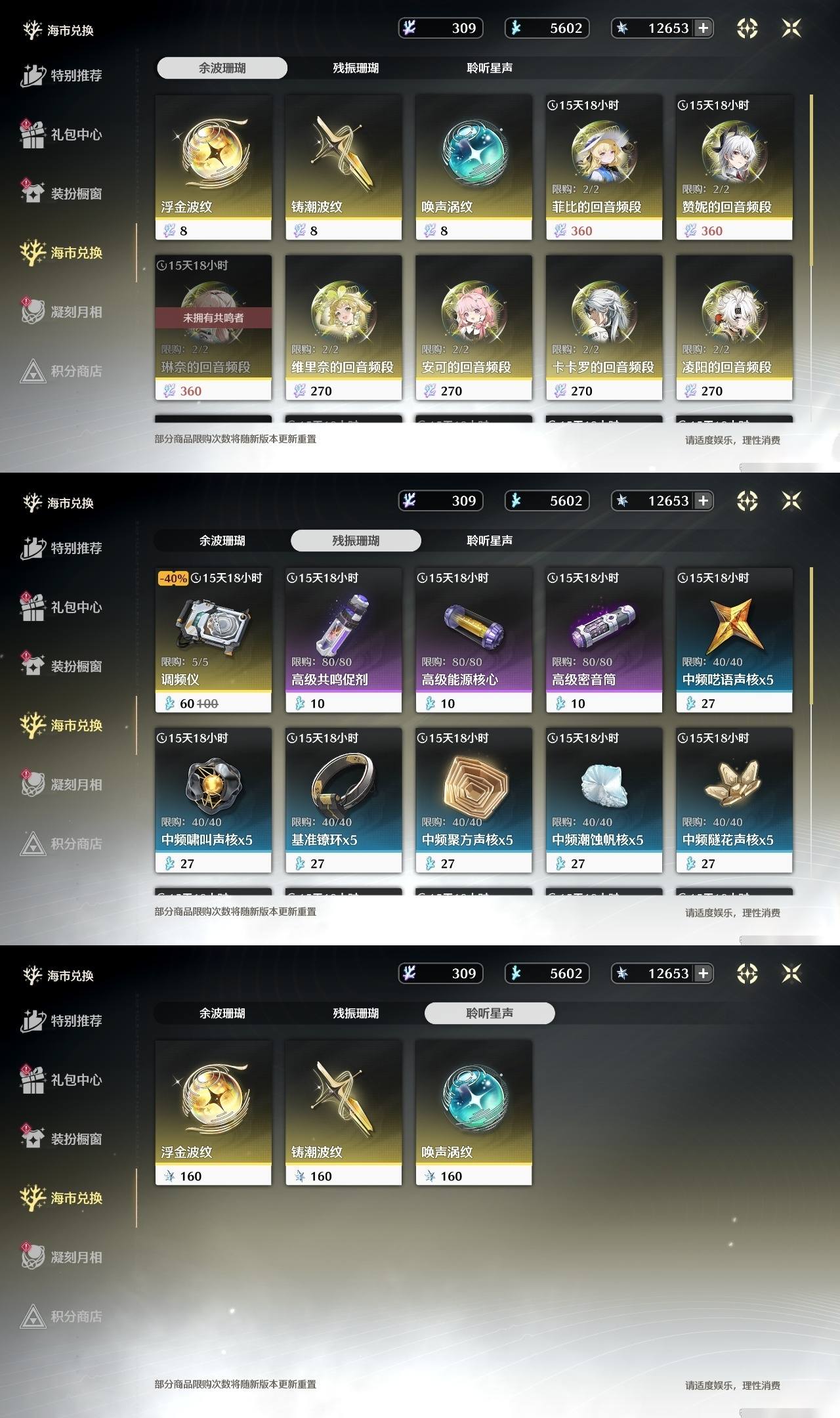Select 基准镣环x5 ring material
The image size is (840, 1418).
pyautogui.click(x=343, y=800)
